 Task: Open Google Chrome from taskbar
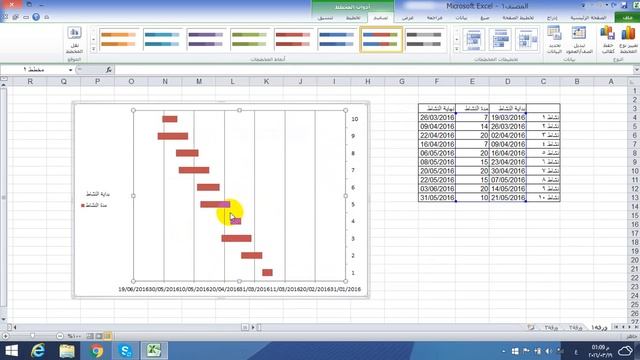coord(96,351)
